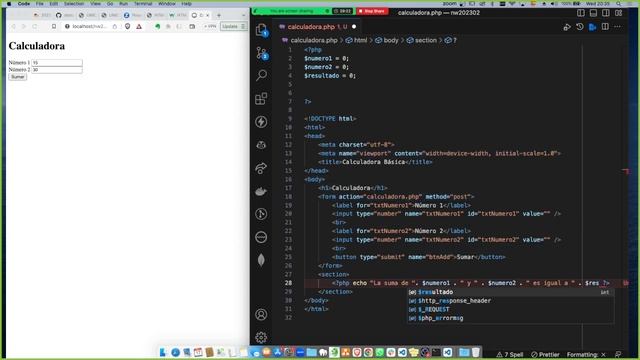
Task: Open the Extensions view
Action: coord(261,98)
